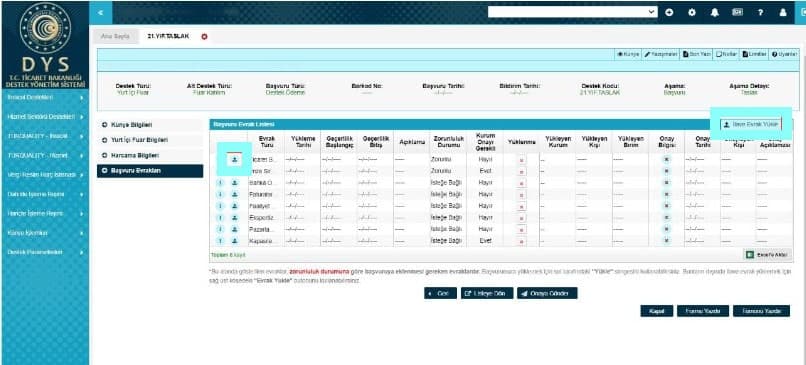The width and height of the screenshot is (806, 365).
Task: Switch to the Ana Sayfa tab
Action: click(115, 36)
